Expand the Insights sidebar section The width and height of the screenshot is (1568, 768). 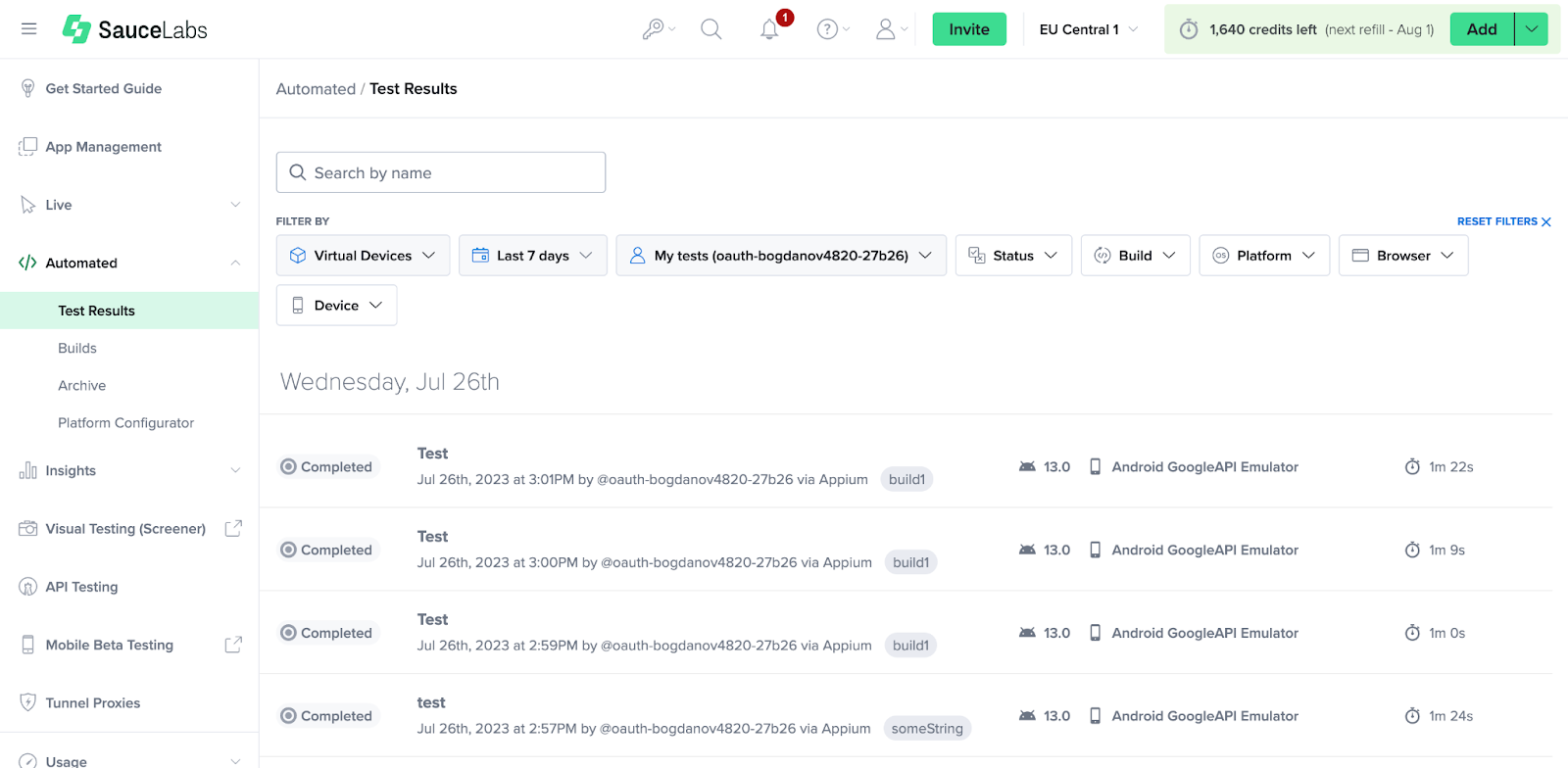pyautogui.click(x=235, y=471)
